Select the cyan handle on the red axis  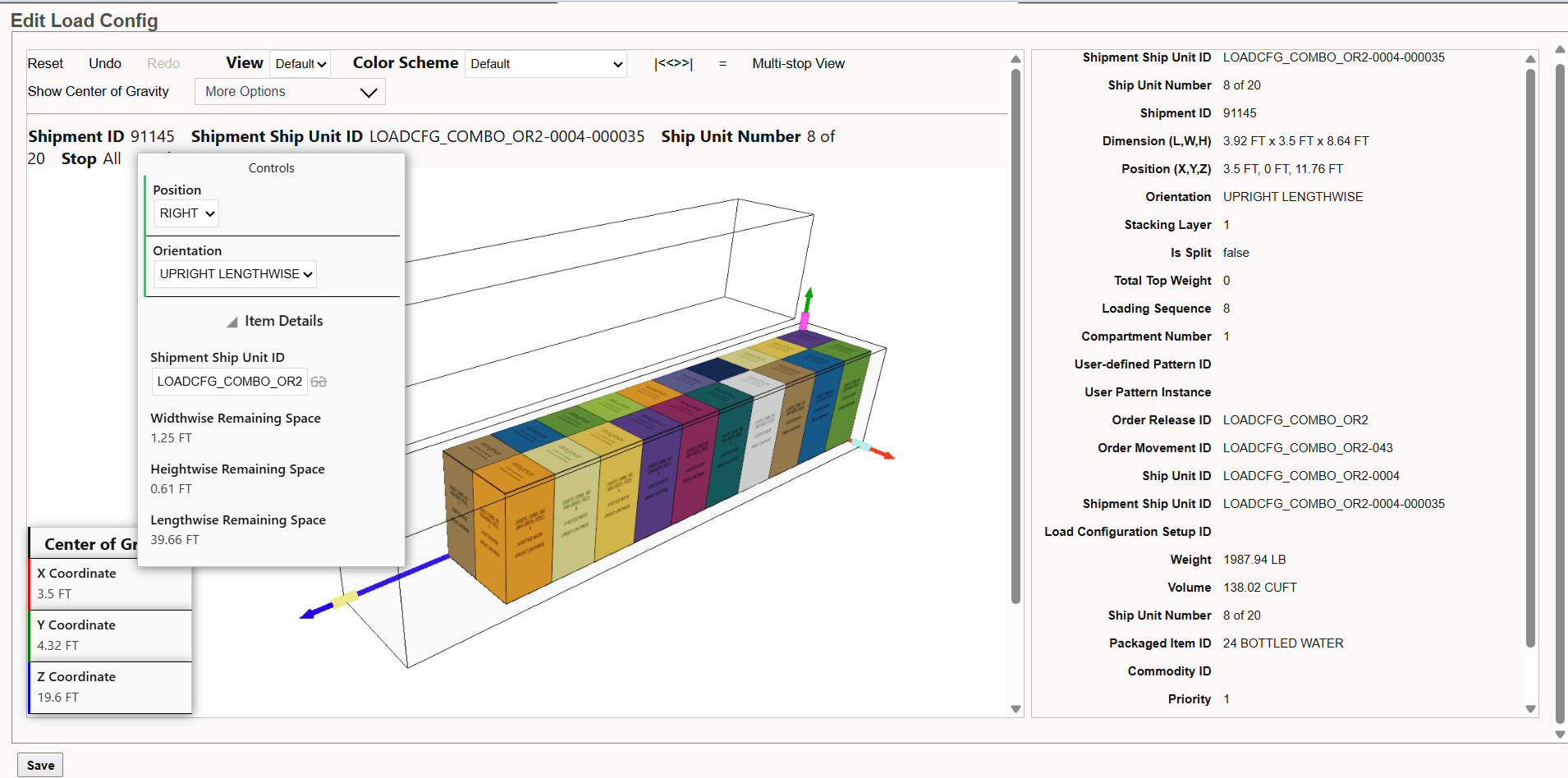[x=860, y=446]
